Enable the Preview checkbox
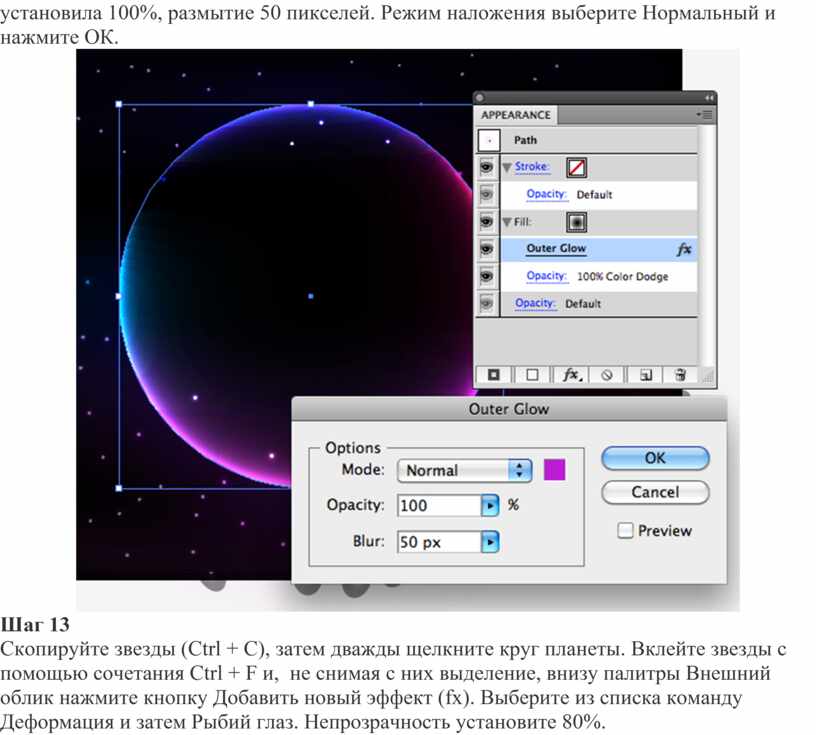This screenshot has width=816, height=735. [x=625, y=530]
